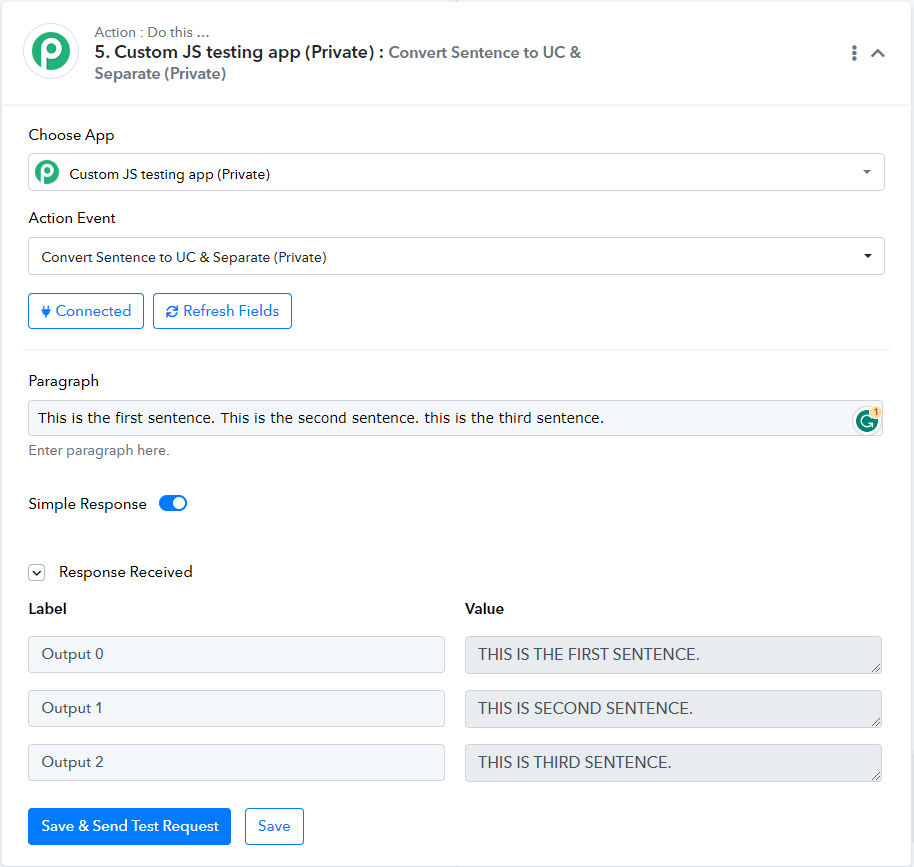Toggle the Simple Response switch

(x=173, y=503)
